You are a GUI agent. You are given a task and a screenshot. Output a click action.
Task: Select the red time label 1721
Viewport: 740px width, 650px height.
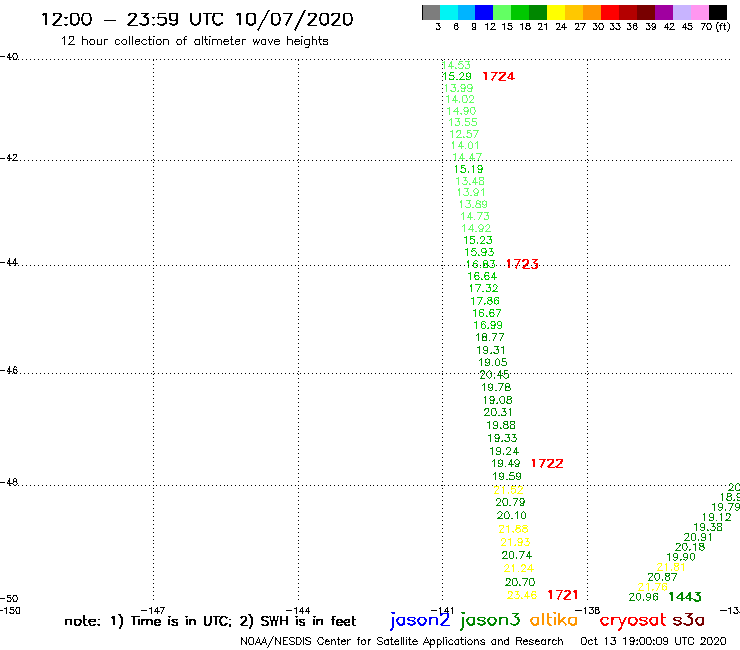[x=563, y=595]
